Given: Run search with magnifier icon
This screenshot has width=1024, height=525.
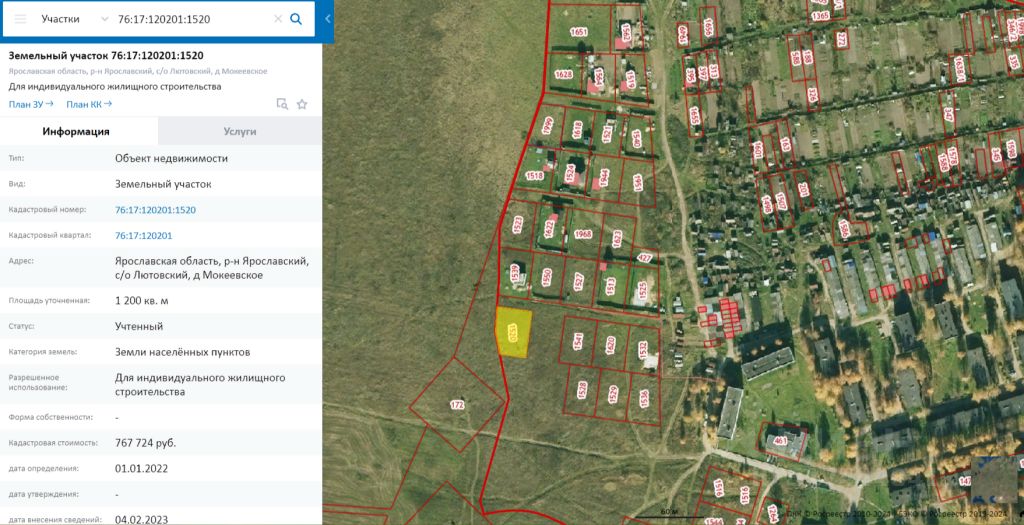Looking at the screenshot, I should tap(296, 19).
